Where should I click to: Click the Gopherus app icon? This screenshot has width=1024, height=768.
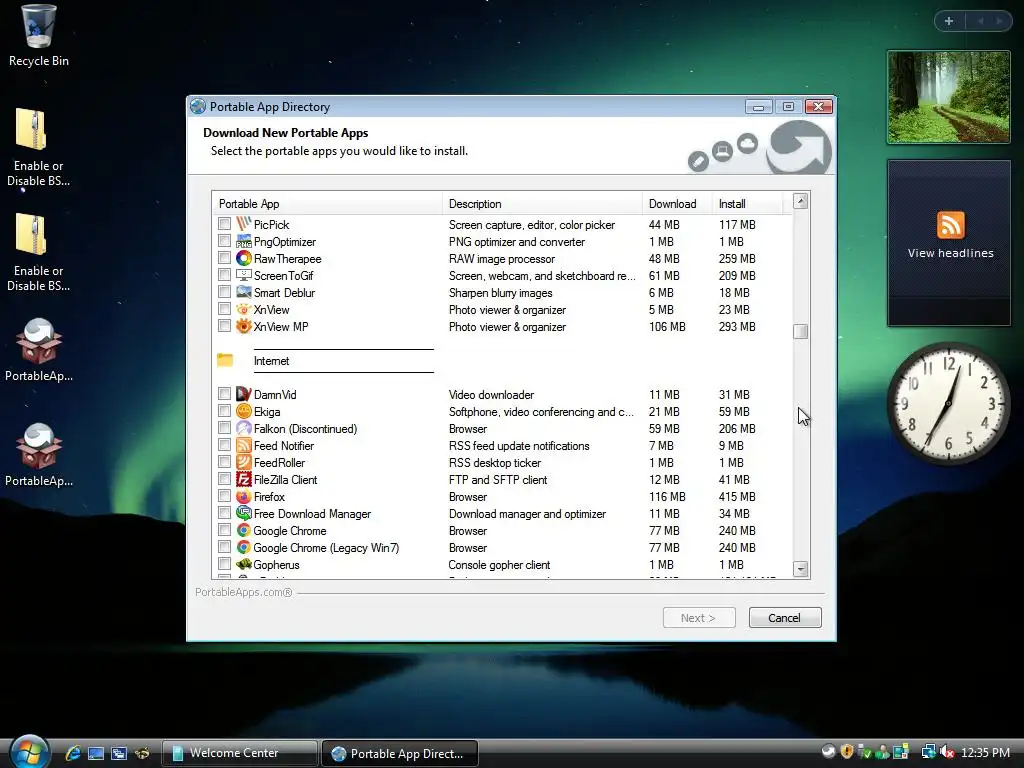click(244, 564)
